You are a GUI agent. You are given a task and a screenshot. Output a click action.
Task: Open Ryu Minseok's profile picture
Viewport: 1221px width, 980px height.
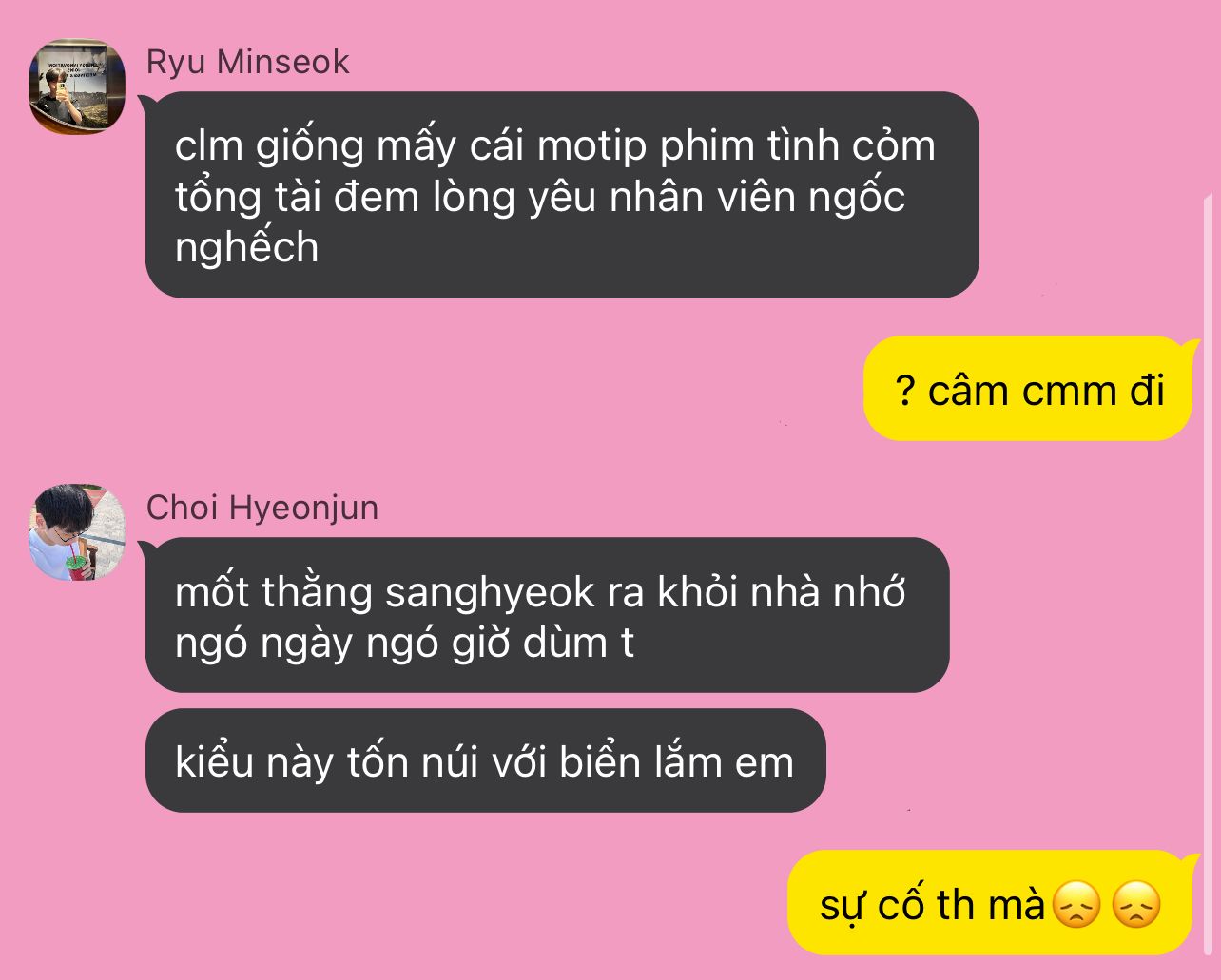pyautogui.click(x=77, y=86)
